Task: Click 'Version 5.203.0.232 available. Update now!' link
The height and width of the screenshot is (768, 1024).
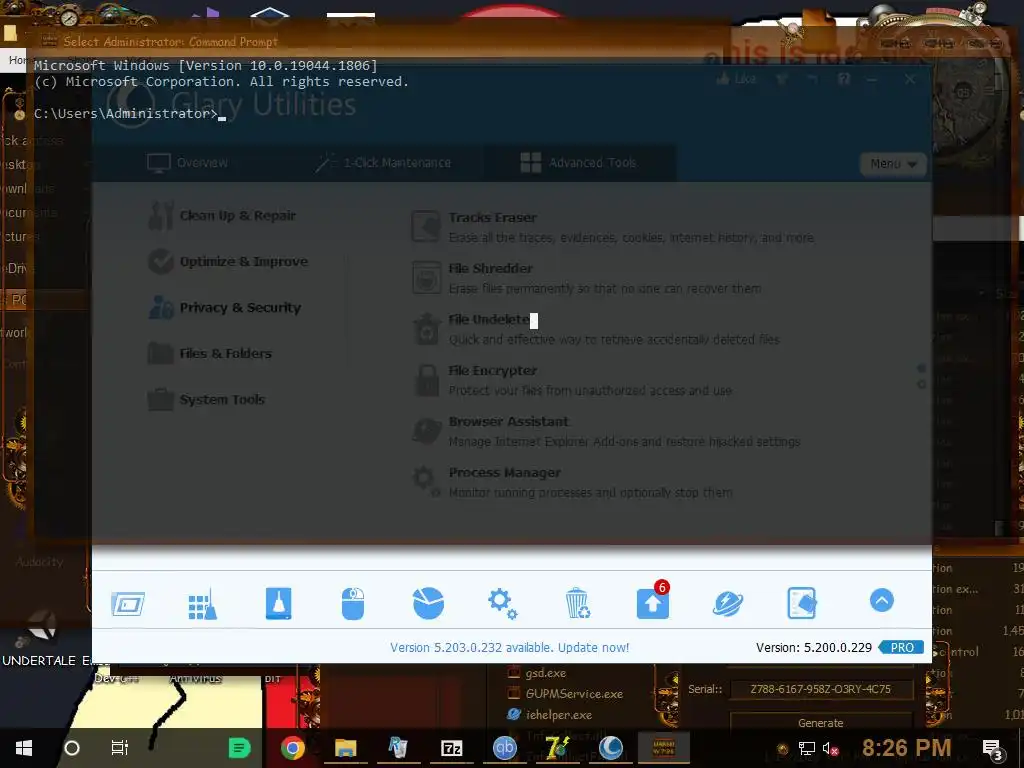Action: 509,647
